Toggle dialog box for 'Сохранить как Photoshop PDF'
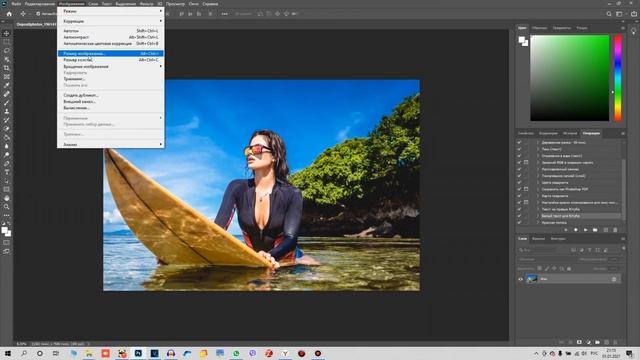 tap(526, 189)
